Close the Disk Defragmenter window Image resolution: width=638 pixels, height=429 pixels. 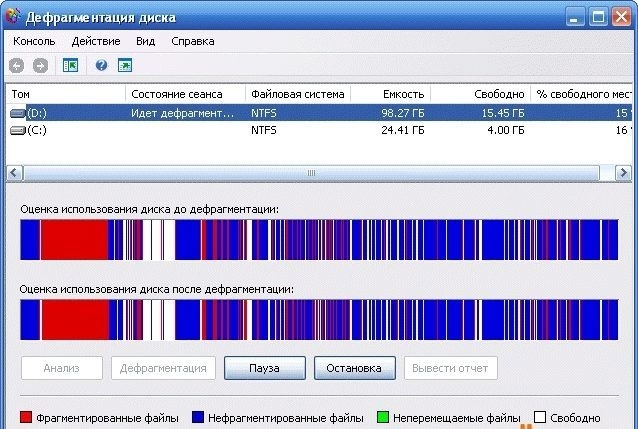pyautogui.click(x=622, y=17)
